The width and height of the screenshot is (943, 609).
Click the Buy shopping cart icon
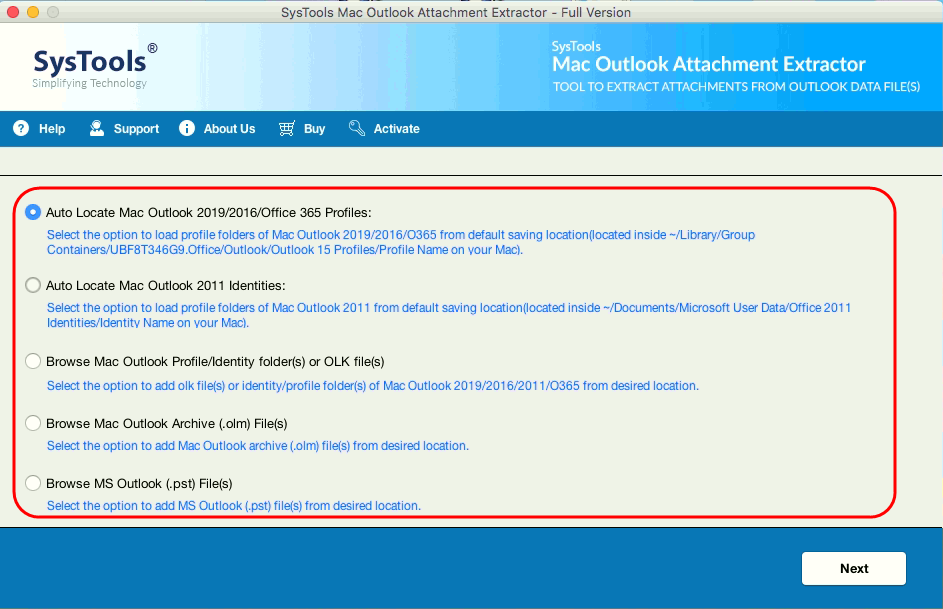click(287, 128)
